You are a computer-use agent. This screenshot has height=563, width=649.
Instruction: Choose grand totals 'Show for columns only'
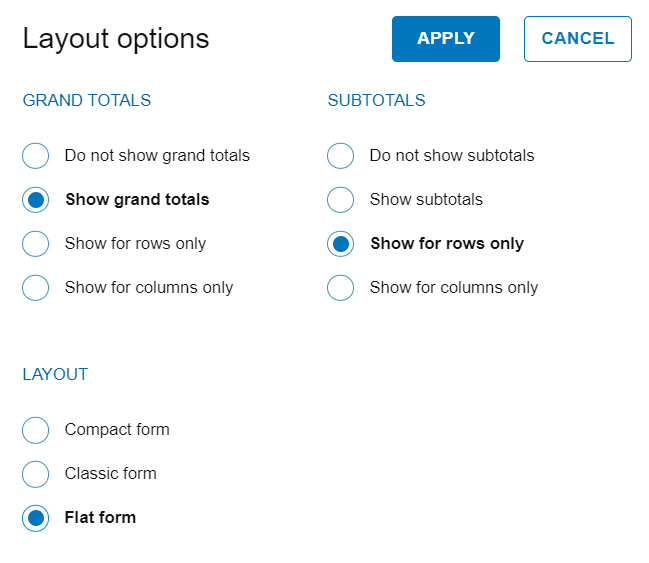[x=35, y=288]
